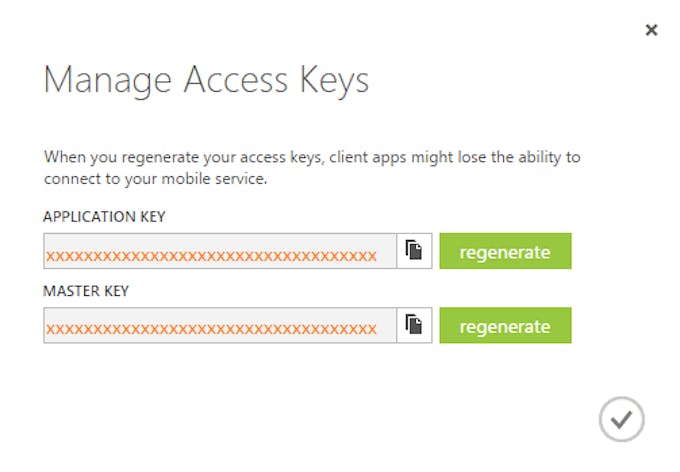Select the master key text field
This screenshot has width=680, height=472.
pyautogui.click(x=220, y=325)
